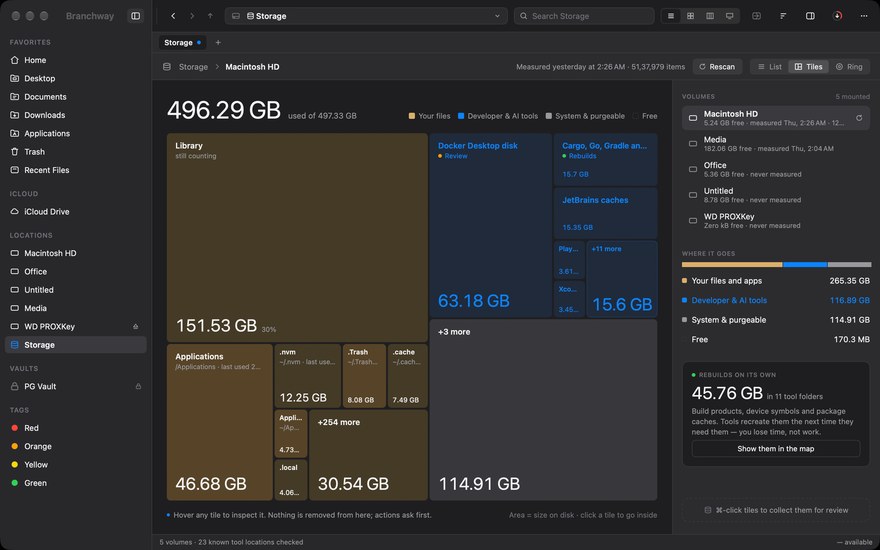Viewport: 880px width, 550px height.
Task: Select the Green tag
Action: (76, 483)
